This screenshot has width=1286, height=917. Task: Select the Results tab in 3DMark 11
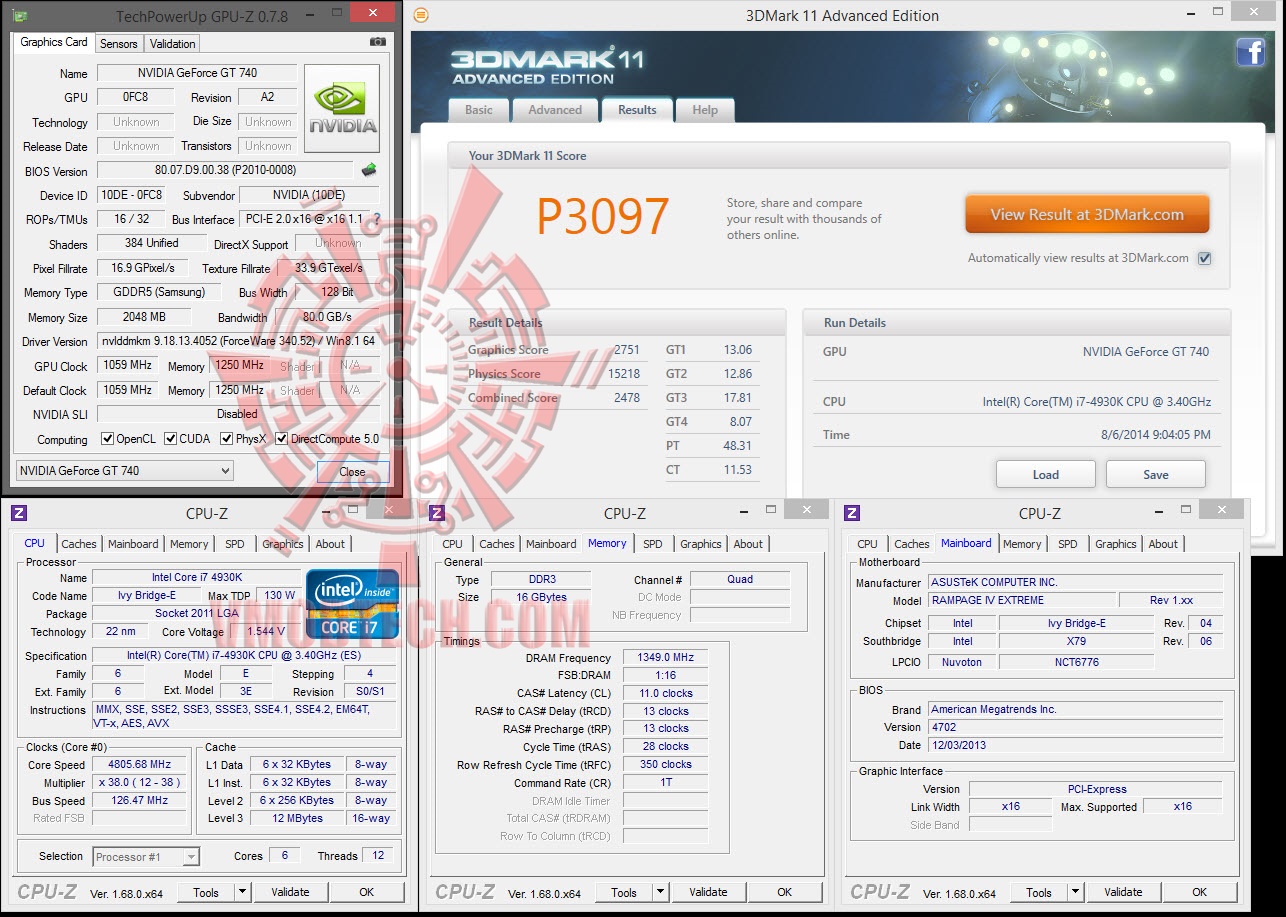pyautogui.click(x=637, y=110)
